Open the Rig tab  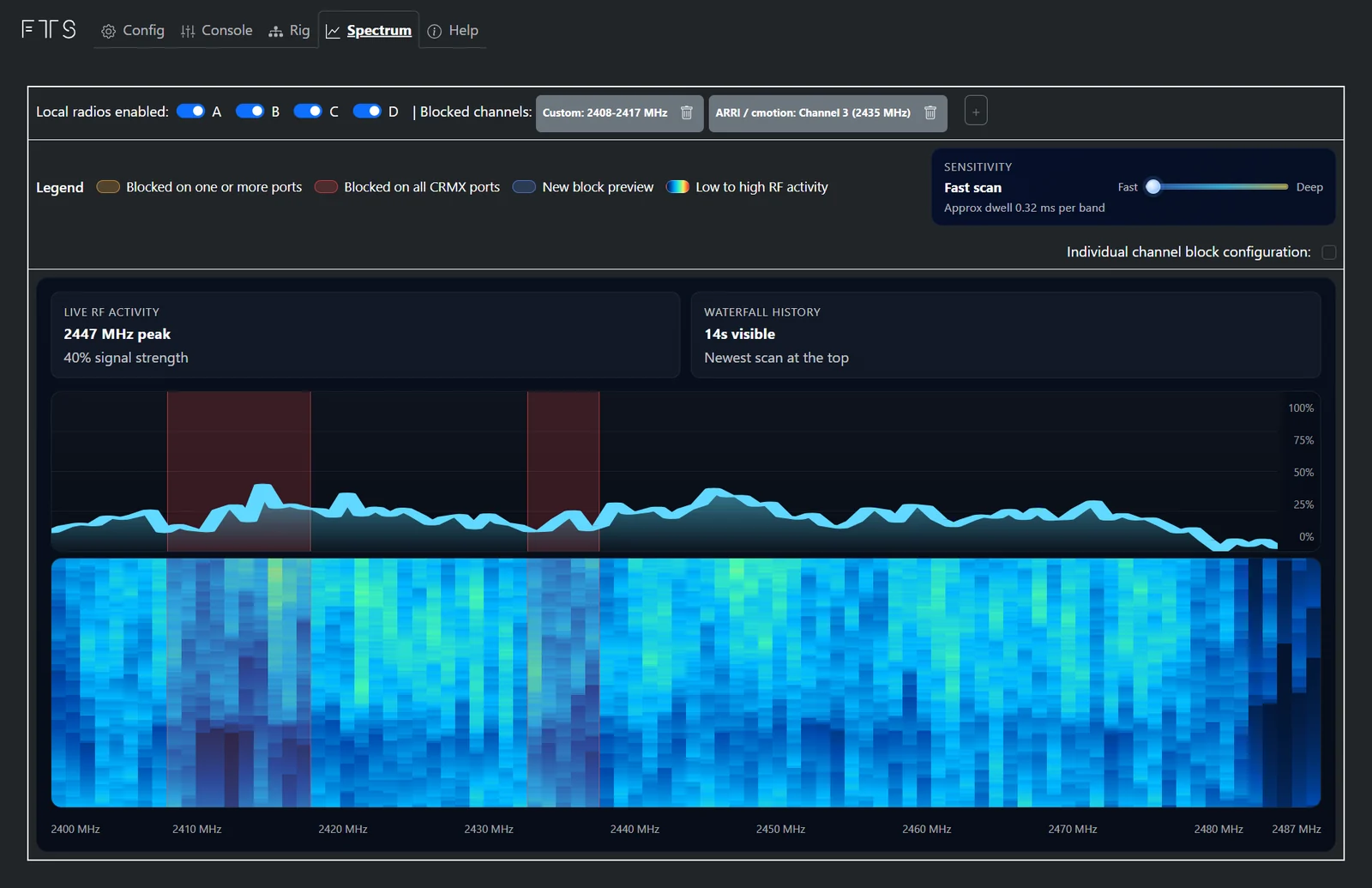coord(289,30)
